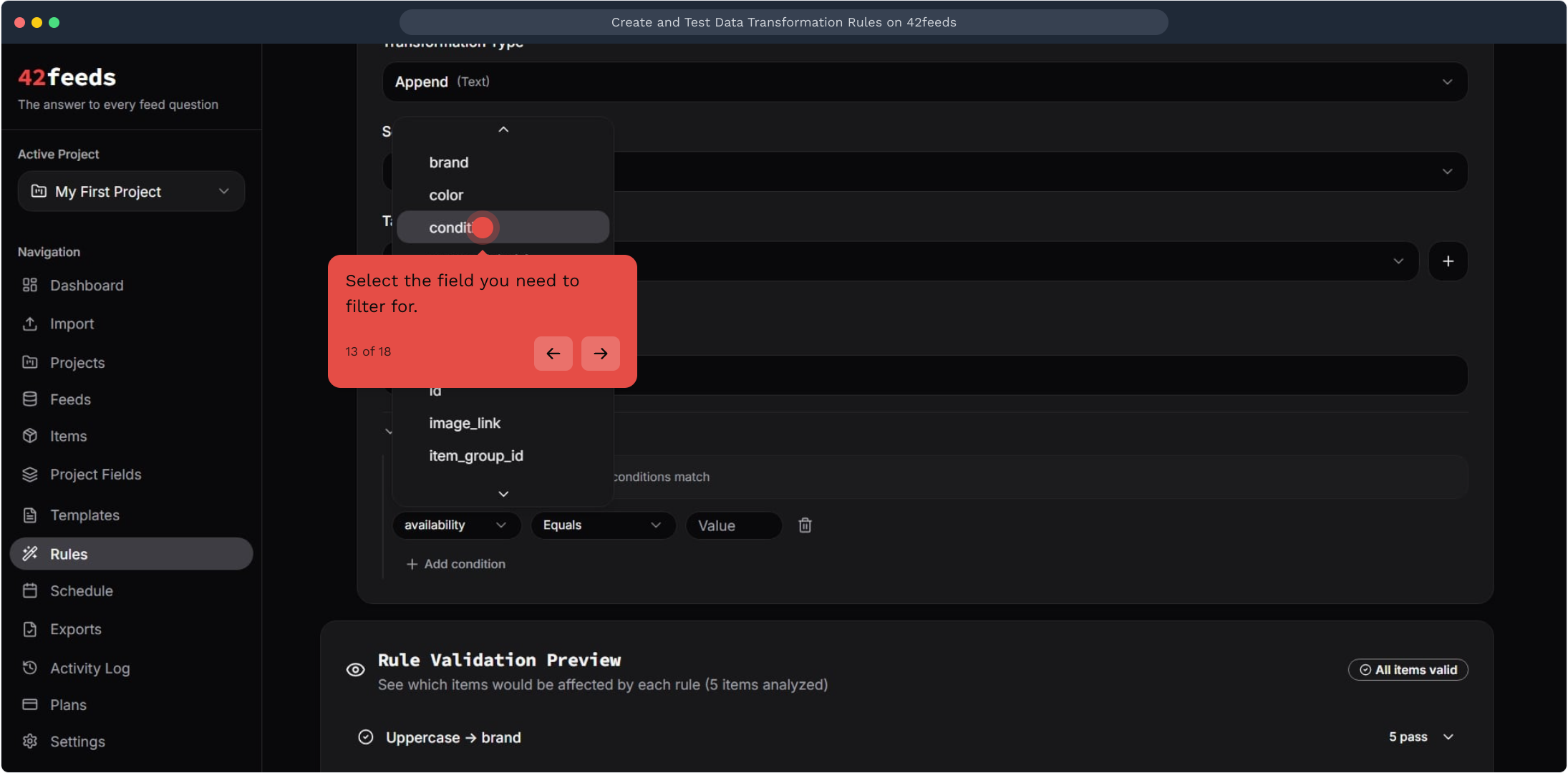Expand the 5 pass result row
This screenshot has height=773, width=1568.
tap(1448, 737)
